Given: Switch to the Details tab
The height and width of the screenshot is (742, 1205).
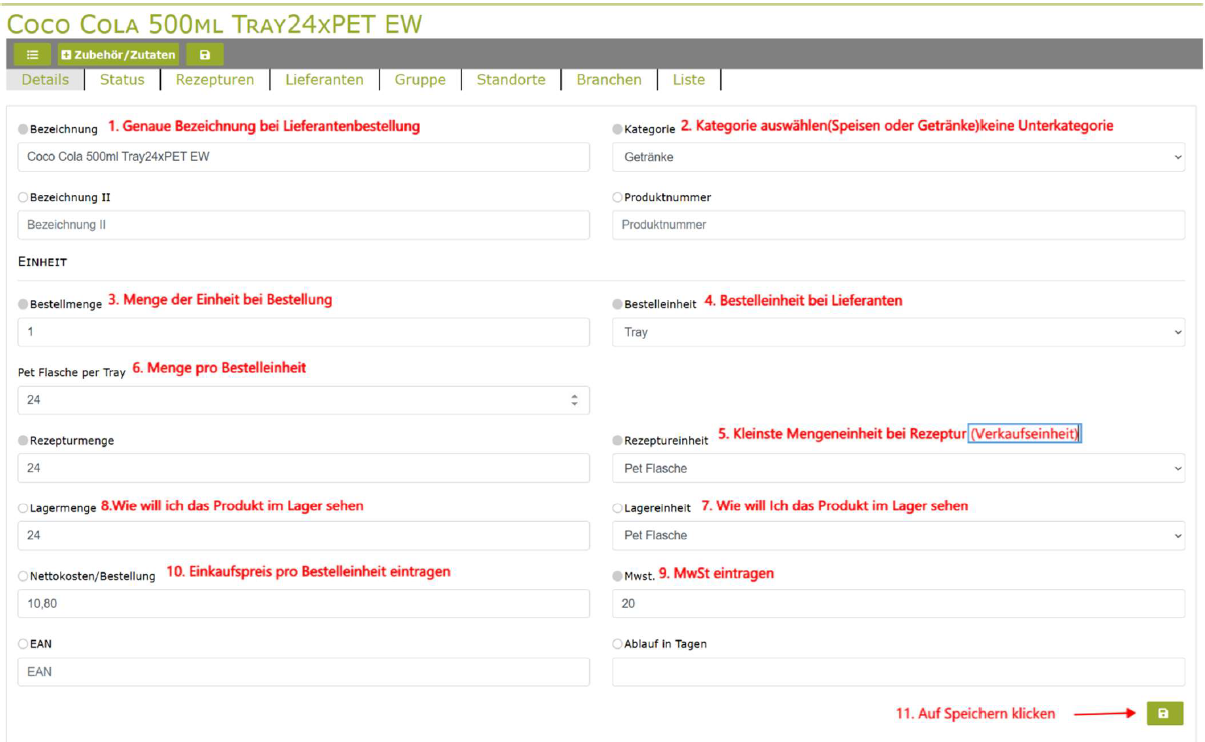Looking at the screenshot, I should [45, 80].
